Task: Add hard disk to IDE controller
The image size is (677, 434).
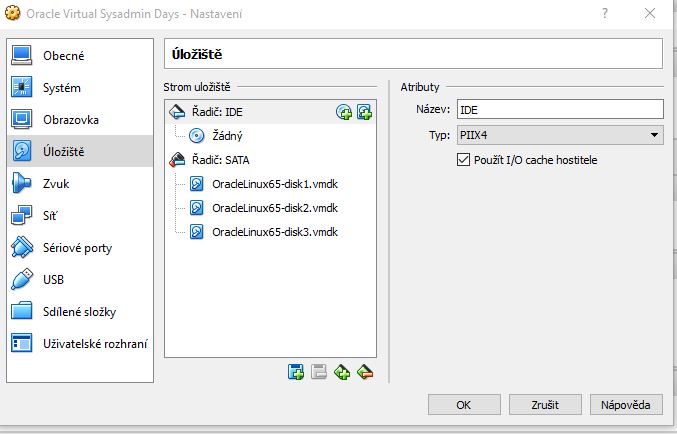Action: [364, 112]
